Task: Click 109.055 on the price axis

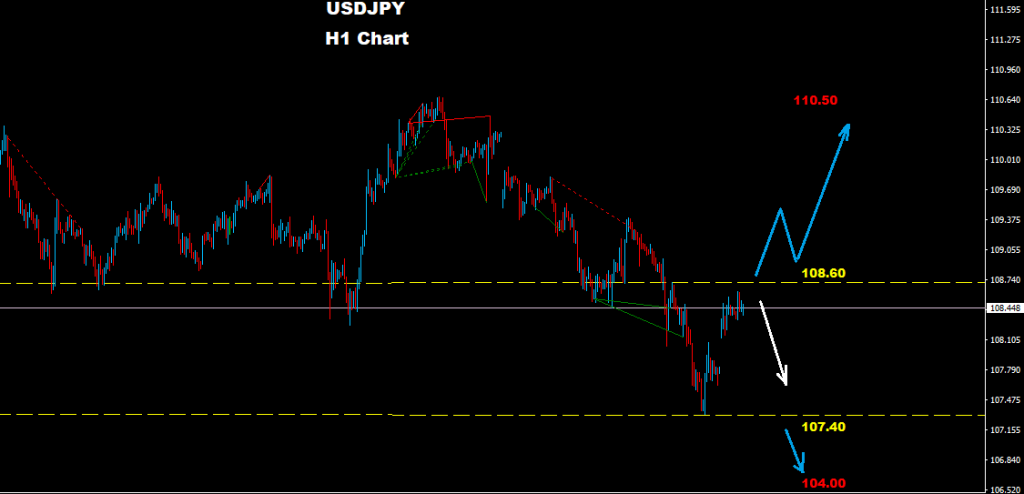Action: tap(1006, 250)
